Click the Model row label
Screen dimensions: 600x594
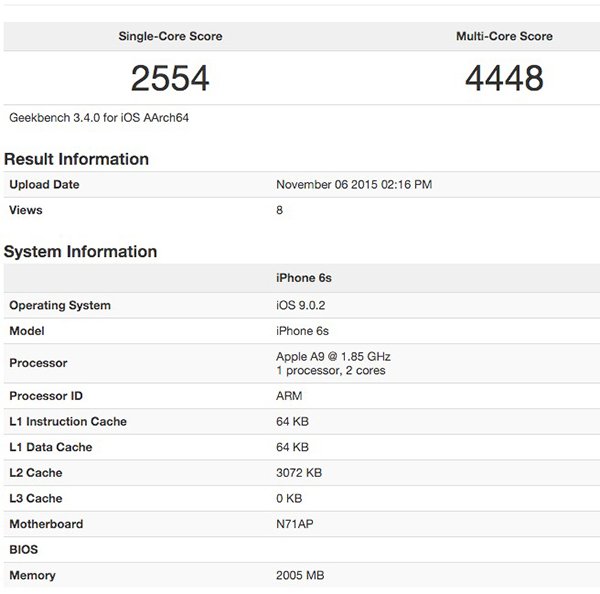pos(27,331)
